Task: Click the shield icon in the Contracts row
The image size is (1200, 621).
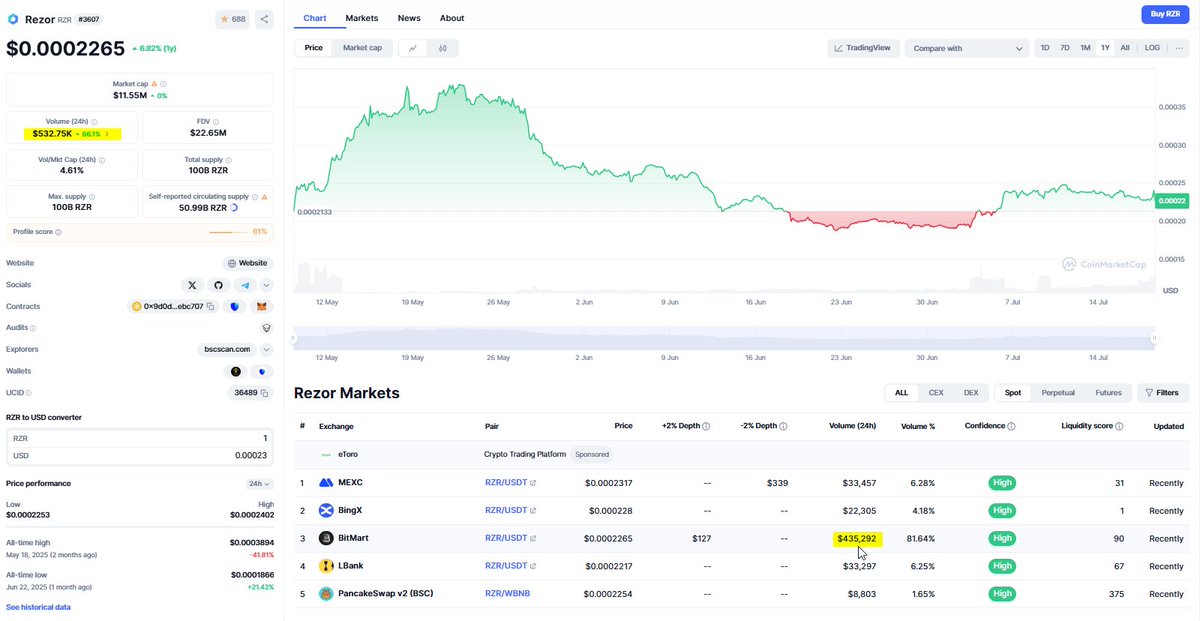Action: pos(235,306)
